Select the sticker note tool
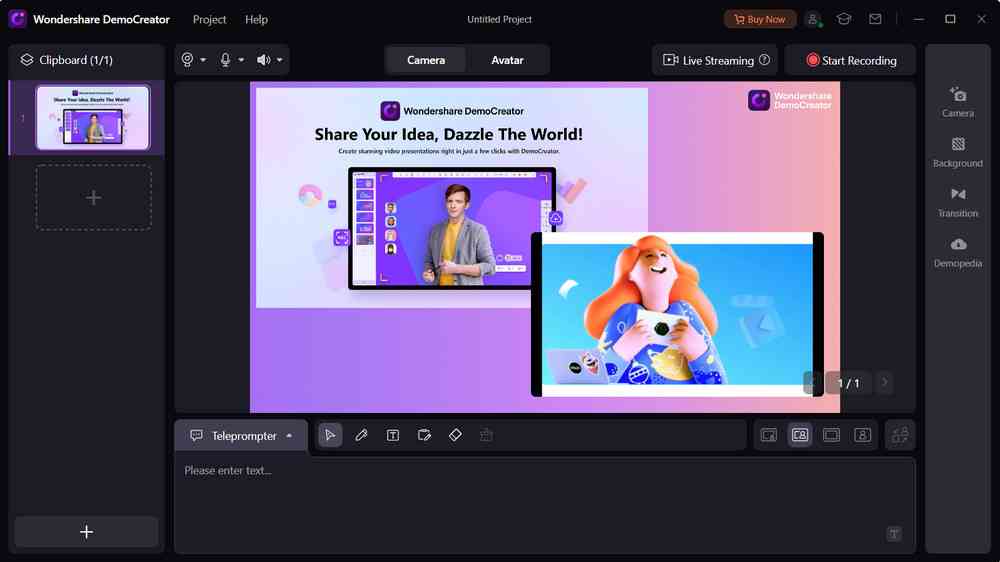The image size is (1000, 562). point(424,435)
